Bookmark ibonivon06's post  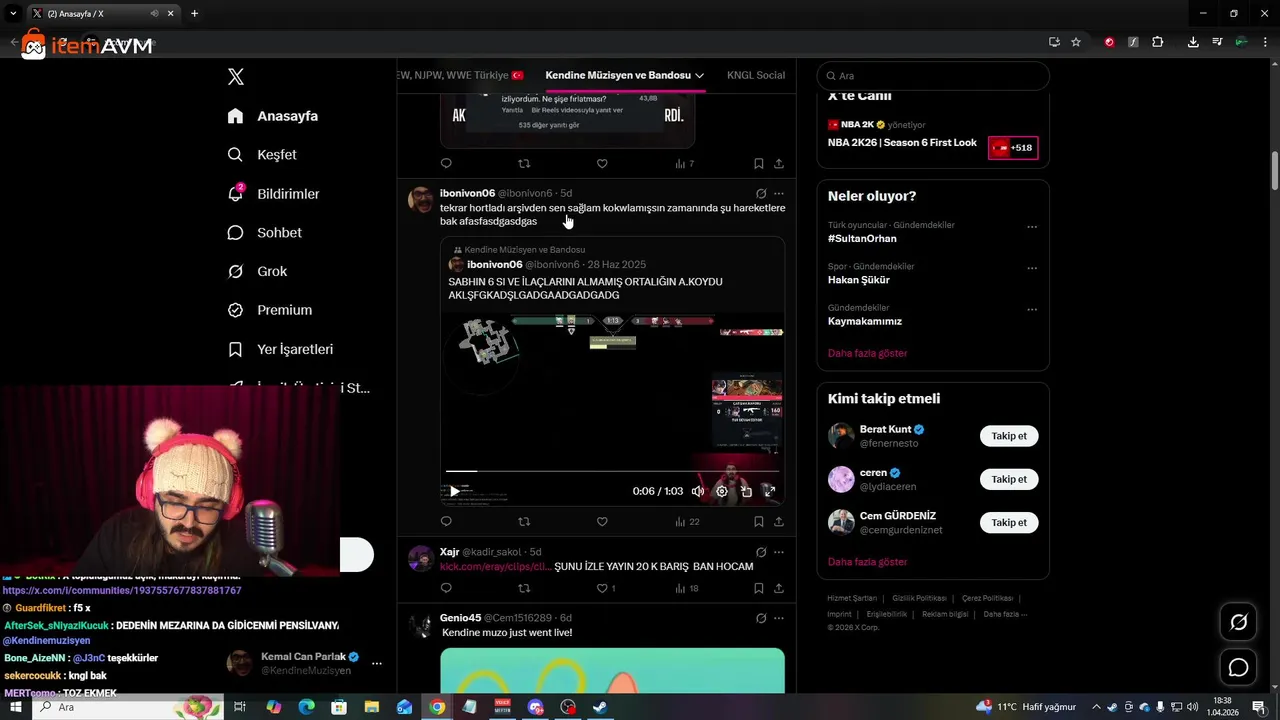[x=758, y=521]
